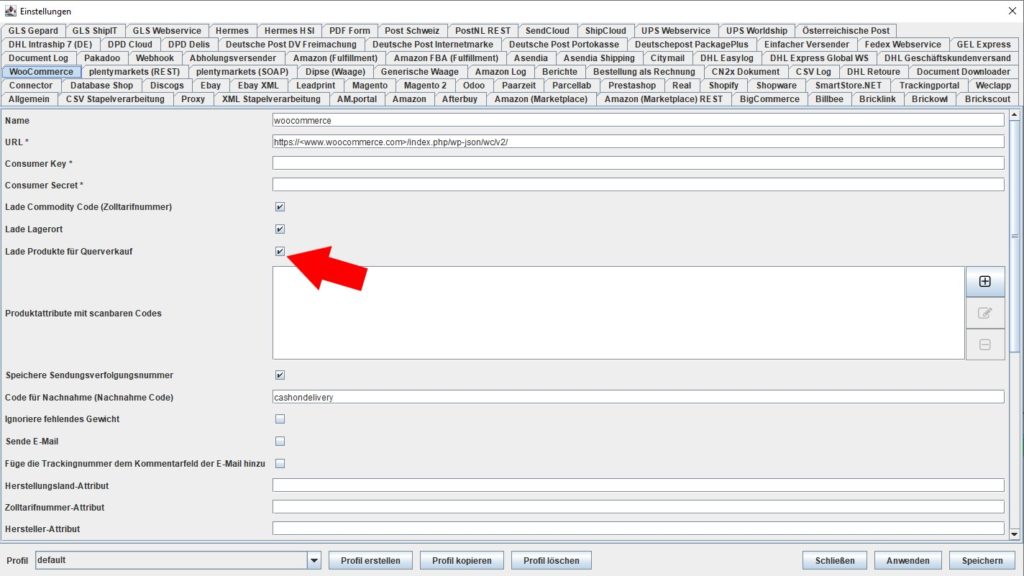Open the CSV Stapelverarbeitung tab
Image resolution: width=1024 pixels, height=576 pixels.
click(115, 99)
